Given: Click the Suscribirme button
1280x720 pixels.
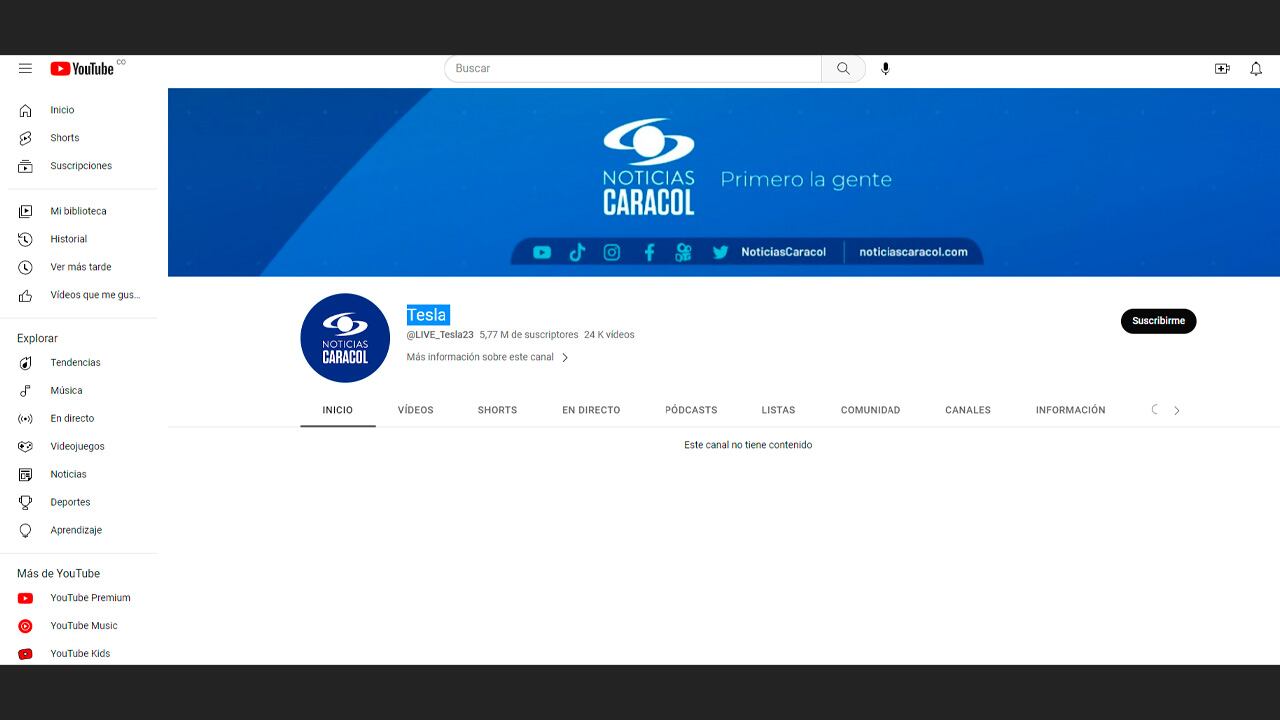Looking at the screenshot, I should (x=1158, y=321).
